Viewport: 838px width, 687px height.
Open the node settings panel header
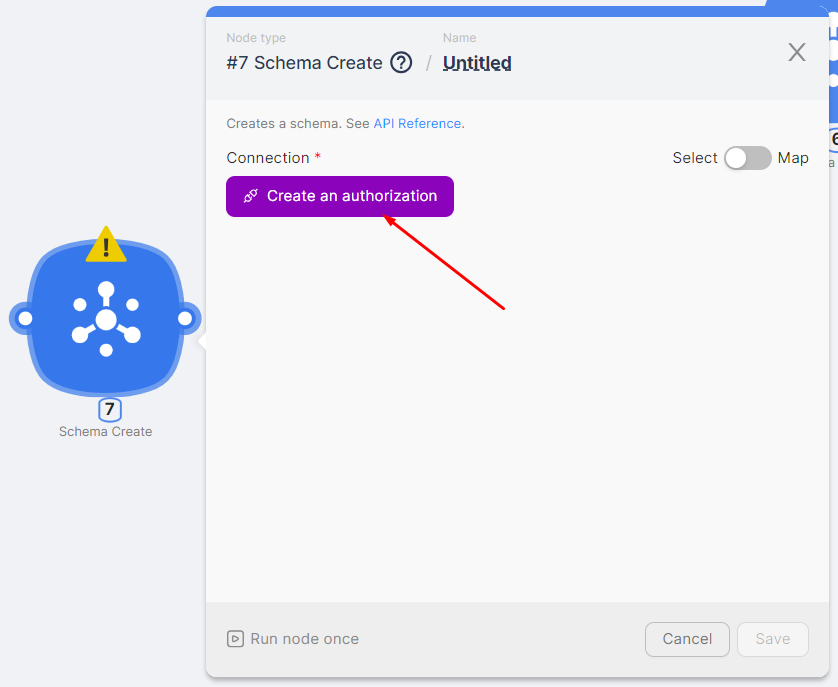coord(500,55)
